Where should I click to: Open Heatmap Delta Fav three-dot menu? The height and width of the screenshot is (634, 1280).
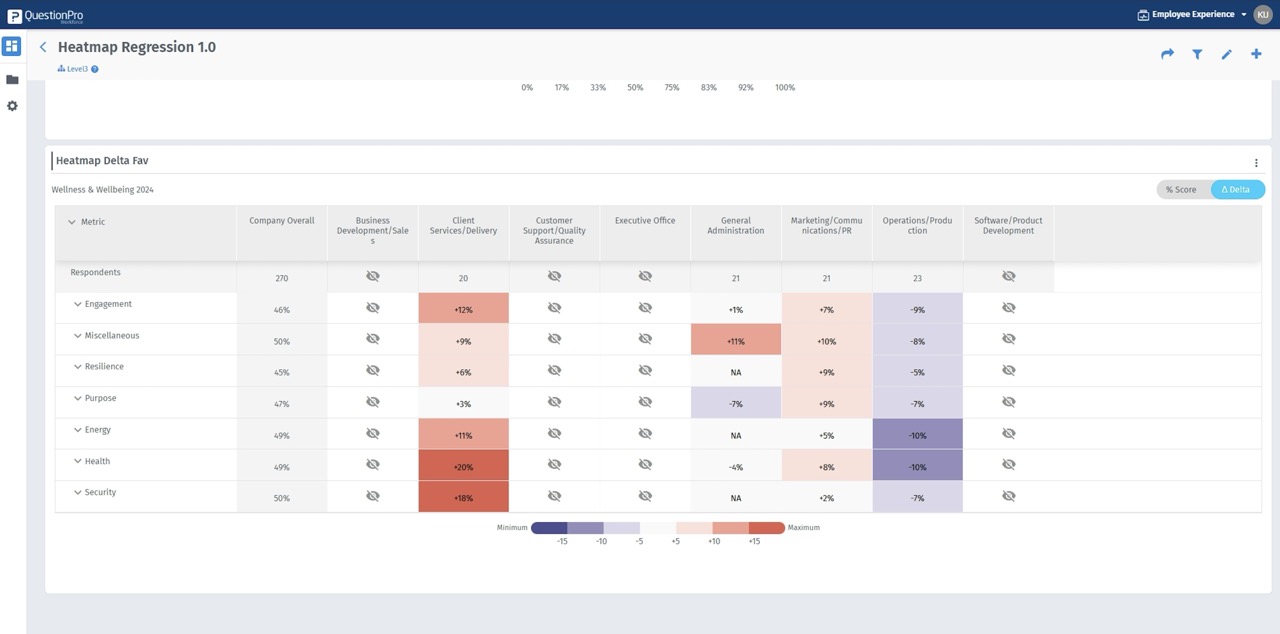tap(1256, 163)
